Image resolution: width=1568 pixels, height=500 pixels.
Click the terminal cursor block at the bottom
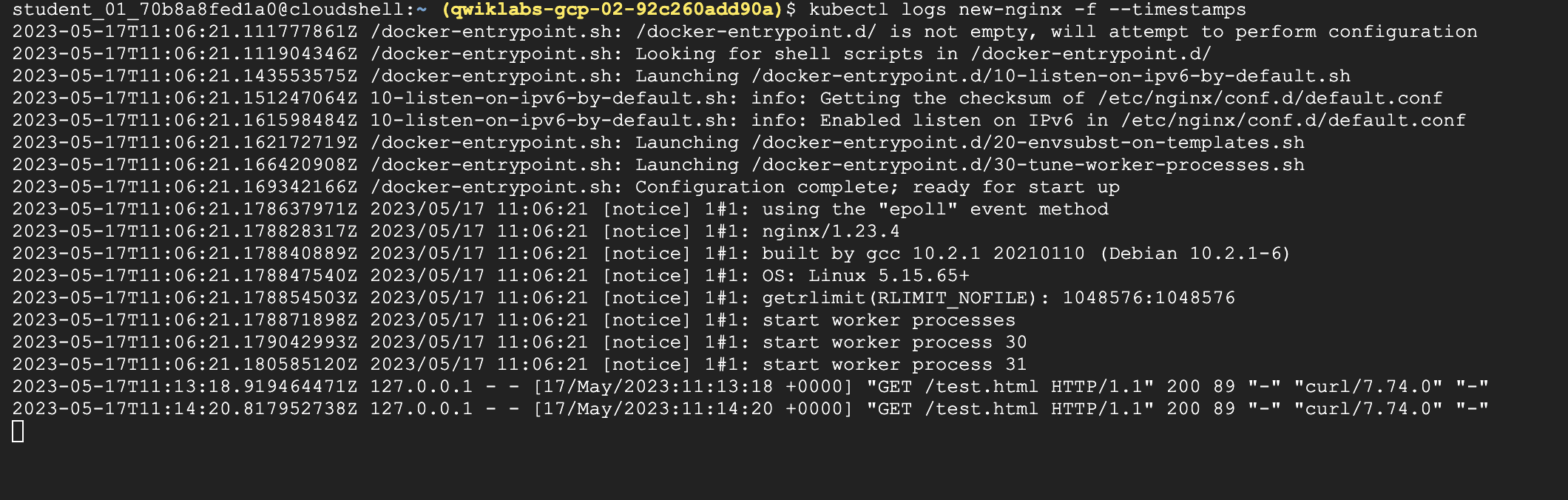pyautogui.click(x=18, y=431)
